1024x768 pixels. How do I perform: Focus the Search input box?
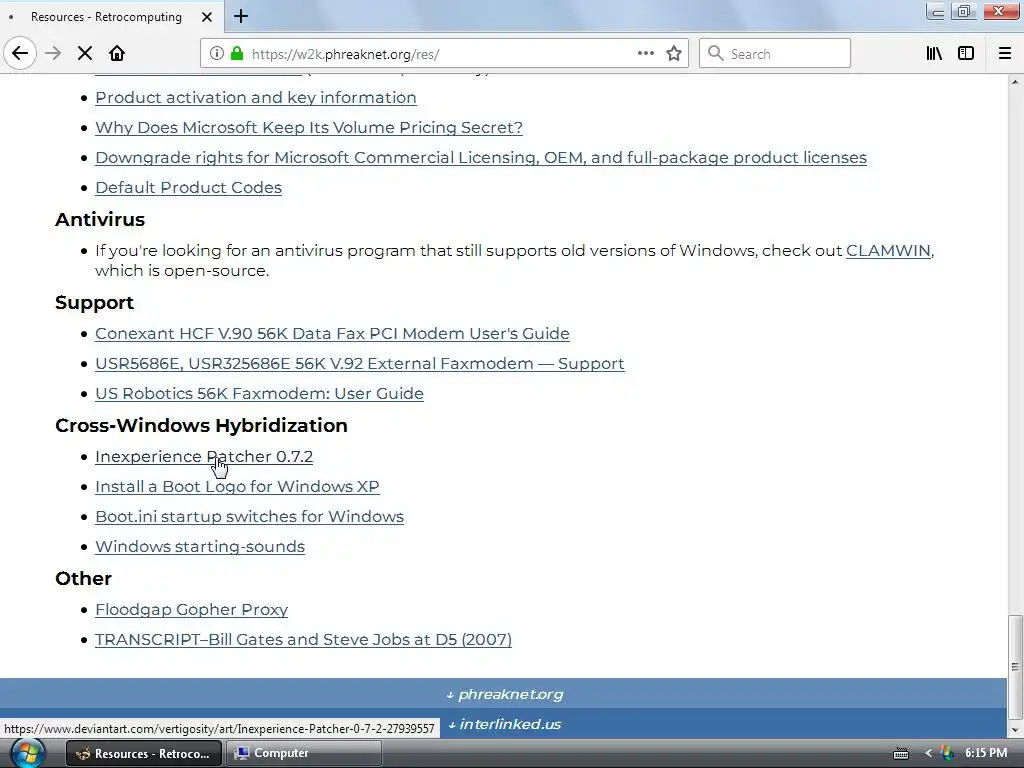click(x=775, y=54)
